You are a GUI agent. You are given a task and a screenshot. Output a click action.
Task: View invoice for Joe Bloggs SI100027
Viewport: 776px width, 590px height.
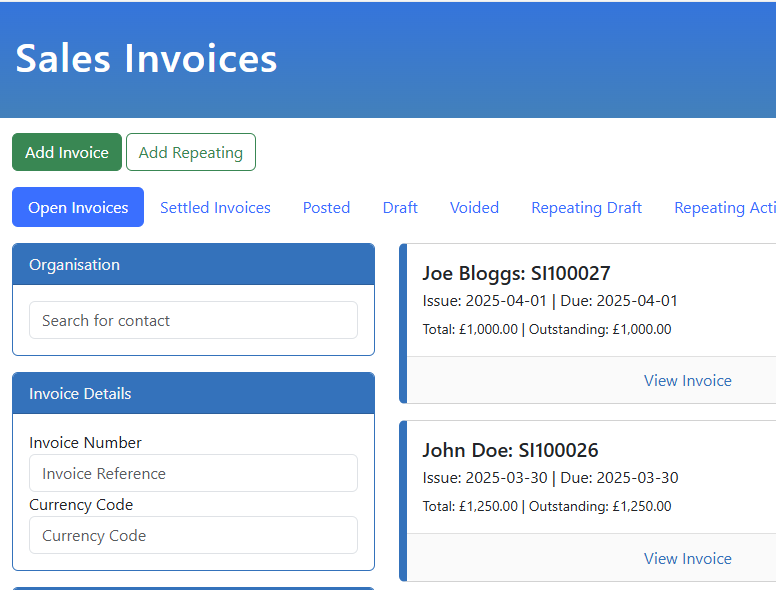tap(687, 380)
